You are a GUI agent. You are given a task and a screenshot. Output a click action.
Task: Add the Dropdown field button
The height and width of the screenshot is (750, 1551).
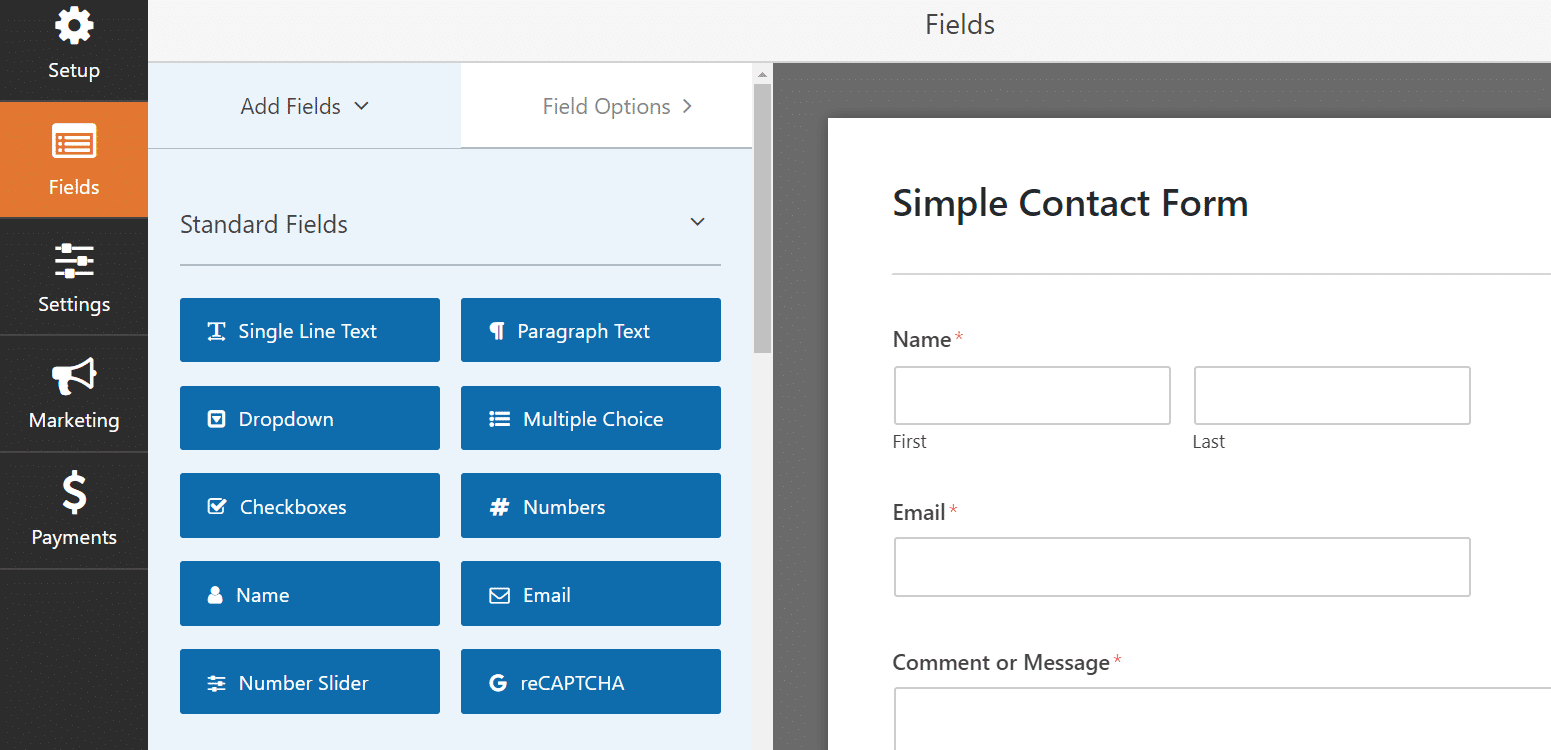[x=310, y=418]
